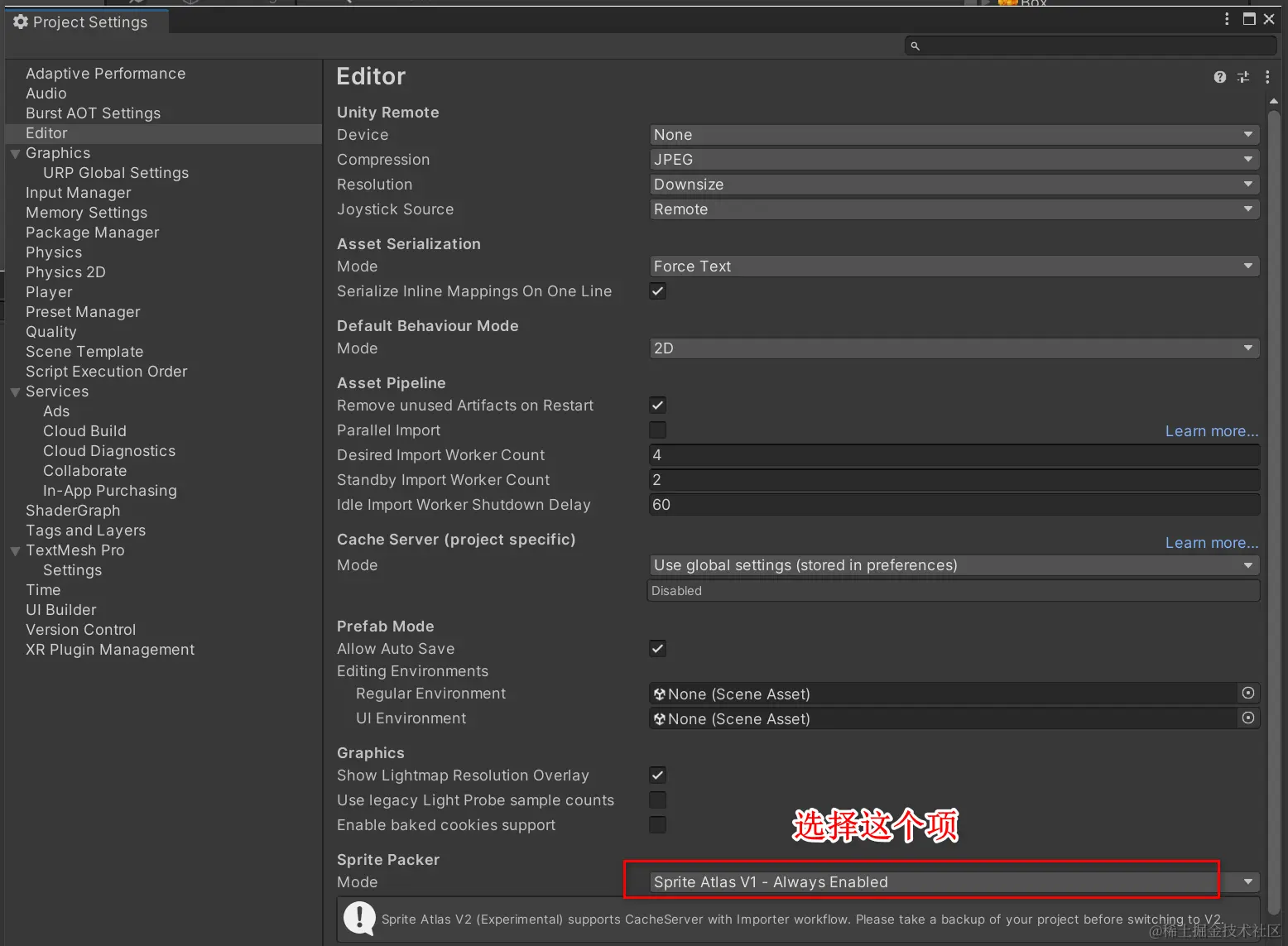Open In-App Purchasing settings

[110, 491]
